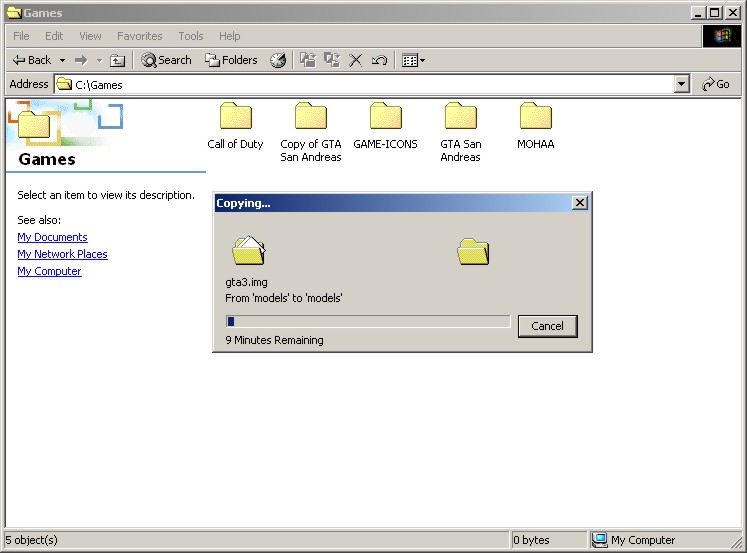Viewport: 747px width, 553px height.
Task: Open the Help menu
Action: coord(230,36)
